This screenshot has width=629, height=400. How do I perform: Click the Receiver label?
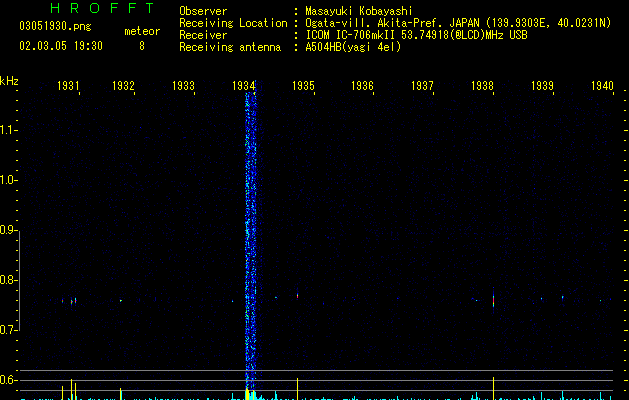(203, 35)
